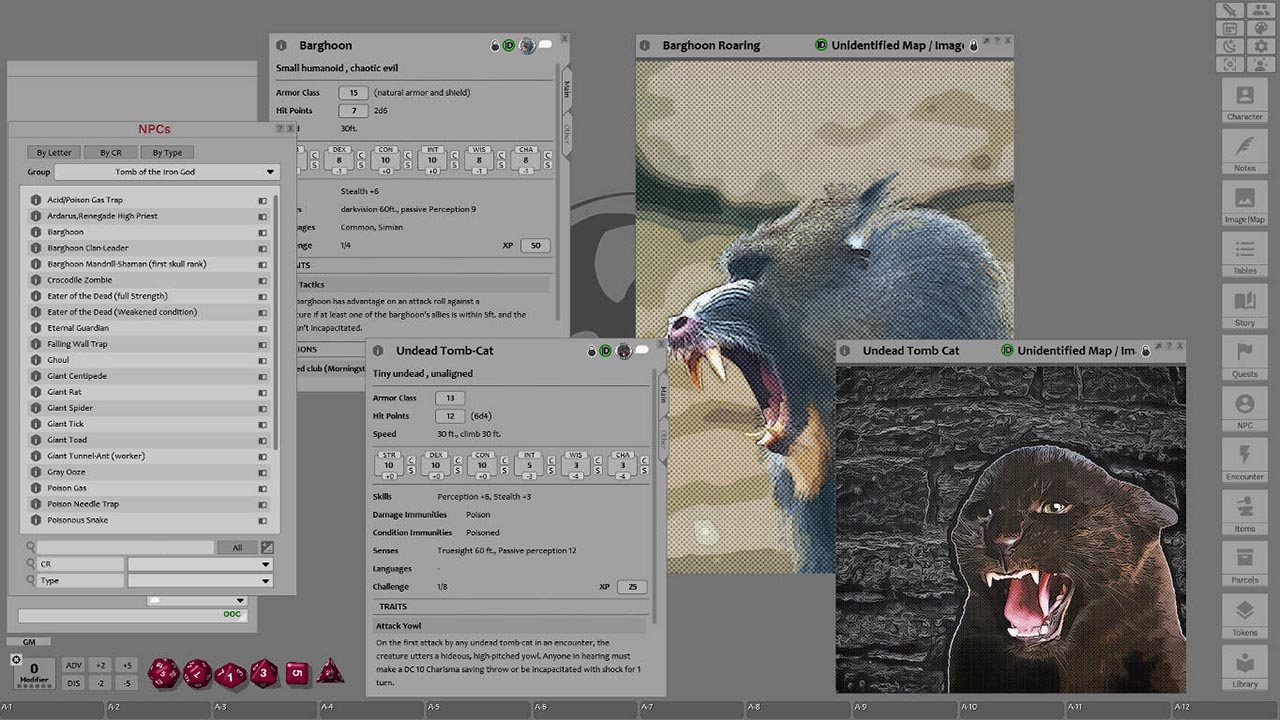Click the All button in the NPC filter bar

point(239,548)
